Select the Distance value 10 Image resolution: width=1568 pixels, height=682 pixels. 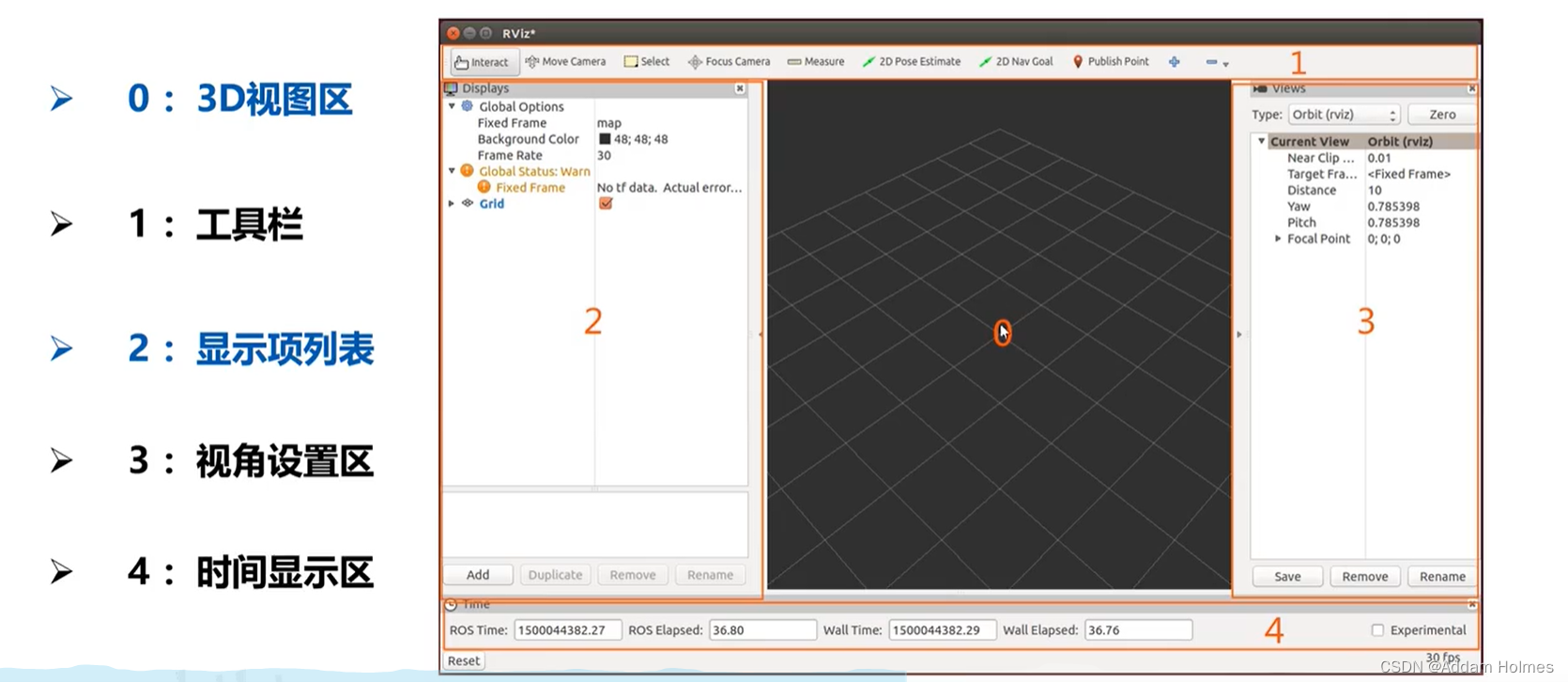(1375, 190)
